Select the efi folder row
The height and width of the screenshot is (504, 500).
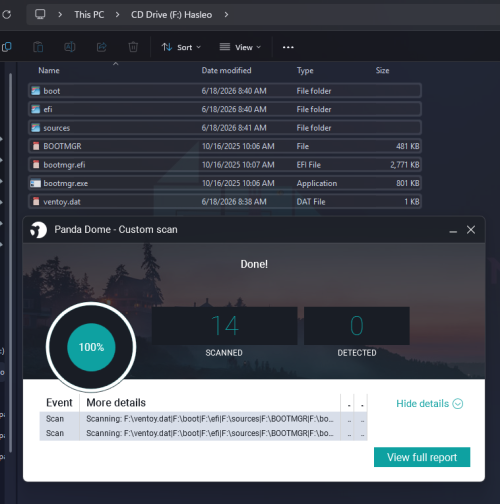225,109
